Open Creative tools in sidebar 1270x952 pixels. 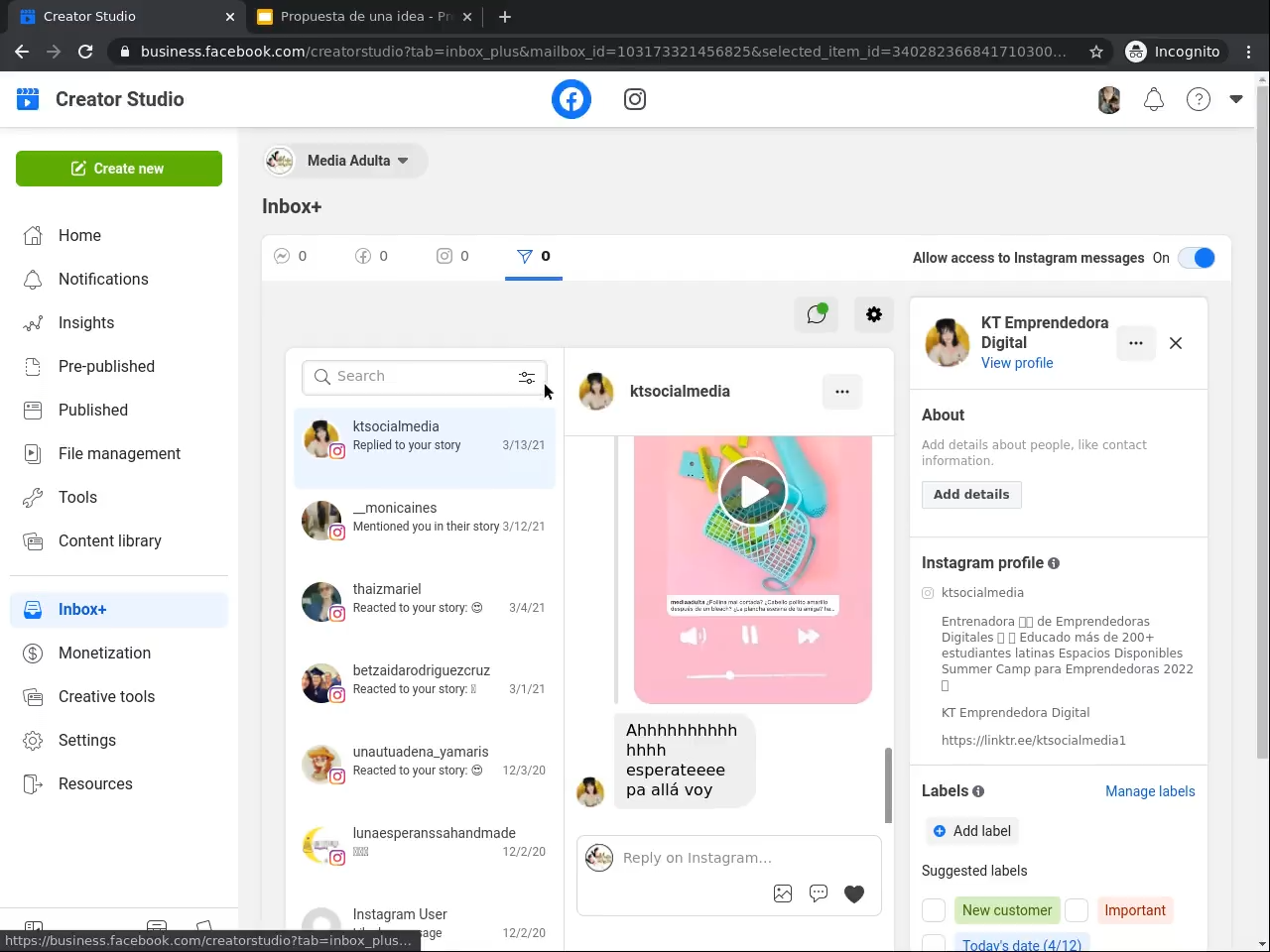click(119, 696)
